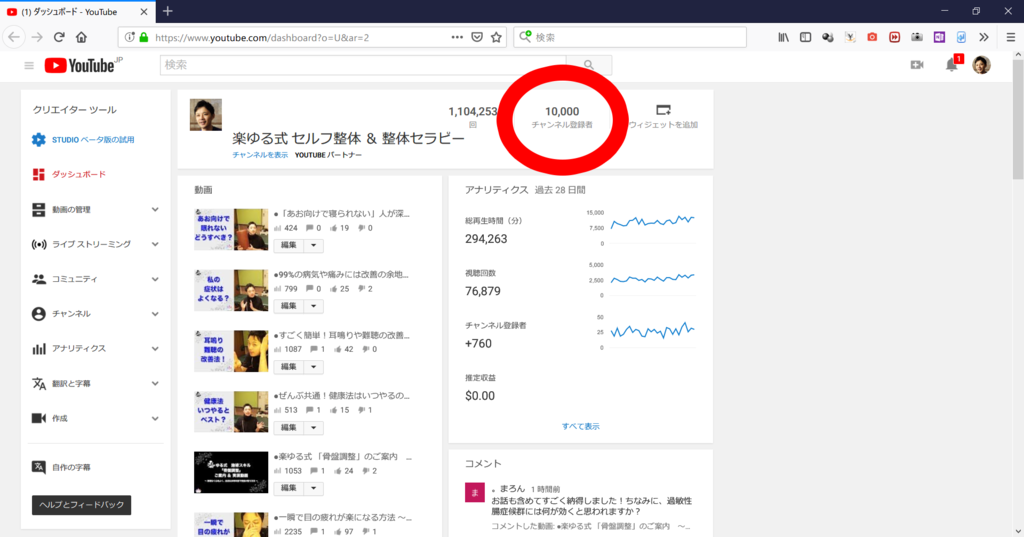
Task: Click the 視聴回数 76,879 value
Action: tap(483, 291)
